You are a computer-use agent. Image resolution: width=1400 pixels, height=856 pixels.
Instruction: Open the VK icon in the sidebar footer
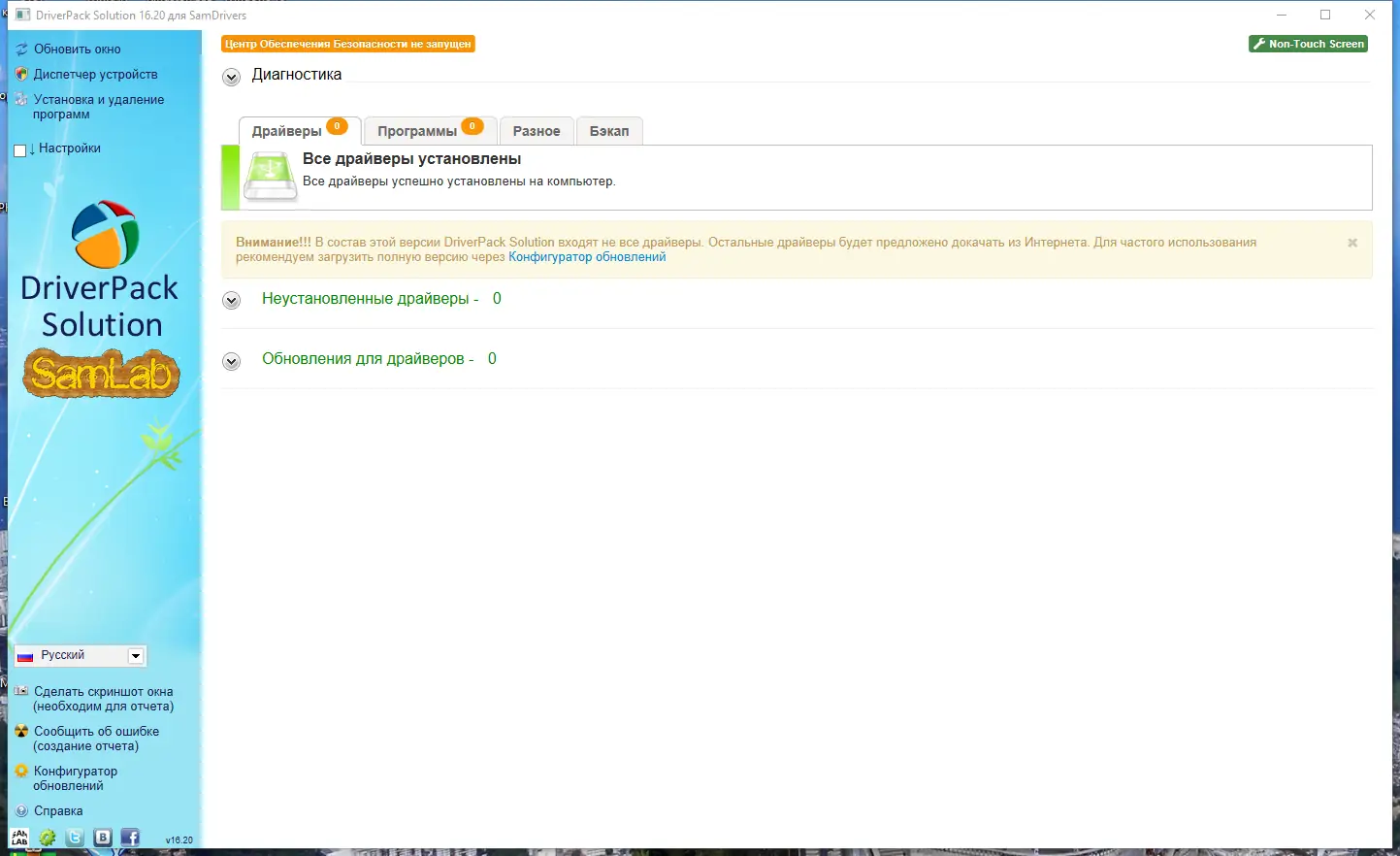[103, 838]
